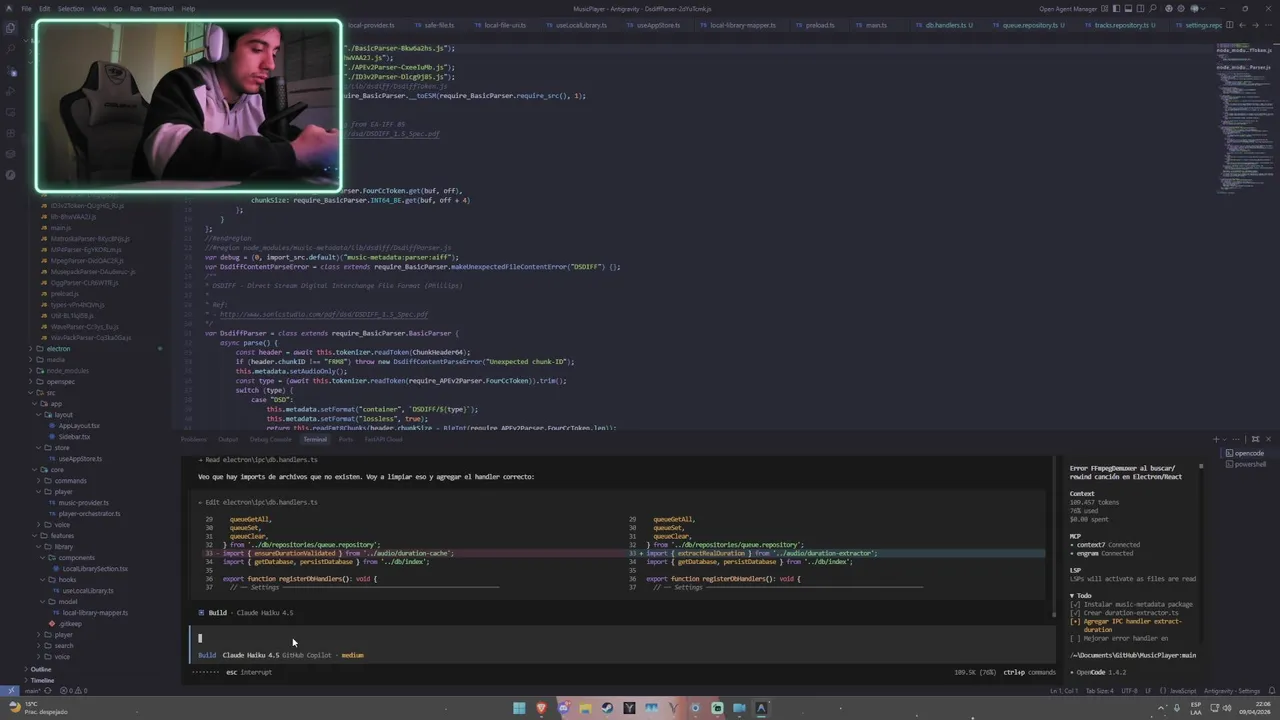Image resolution: width=1280 pixels, height=720 pixels.
Task: Click the Open Agent Manager button
Action: [x=1068, y=8]
